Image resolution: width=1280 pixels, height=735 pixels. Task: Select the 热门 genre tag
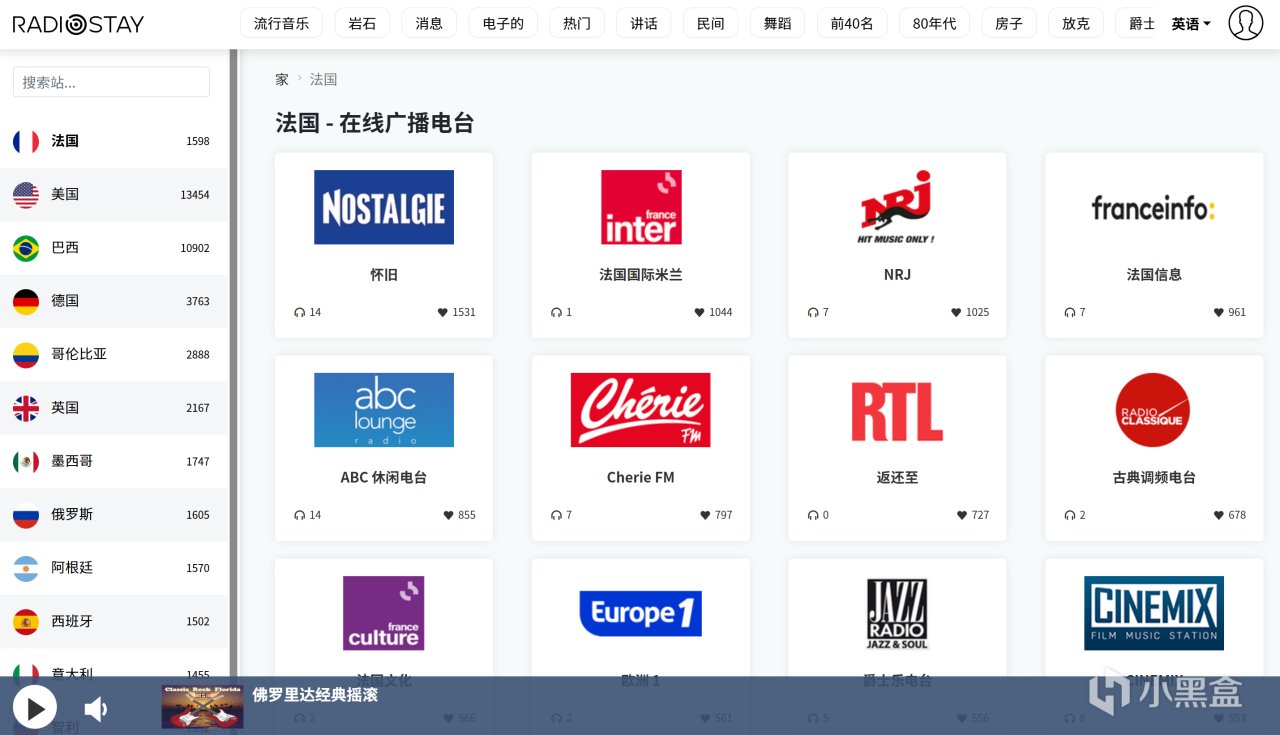point(577,23)
